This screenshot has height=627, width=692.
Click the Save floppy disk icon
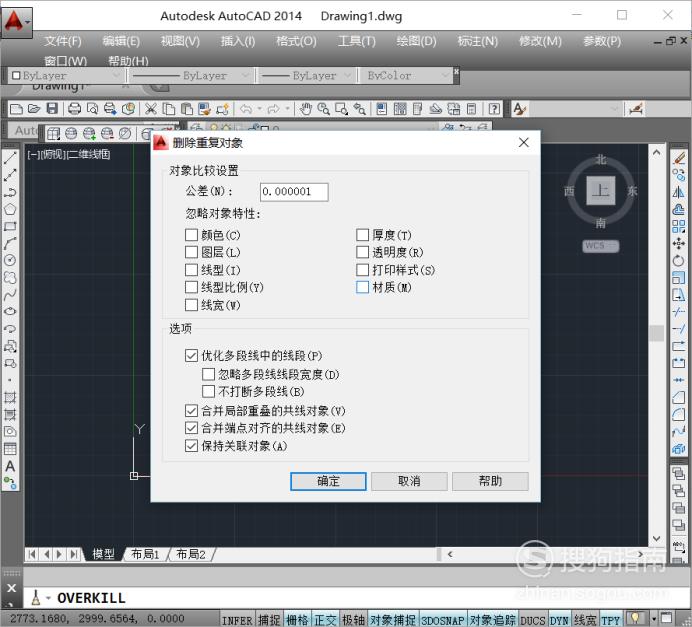pyautogui.click(x=52, y=109)
